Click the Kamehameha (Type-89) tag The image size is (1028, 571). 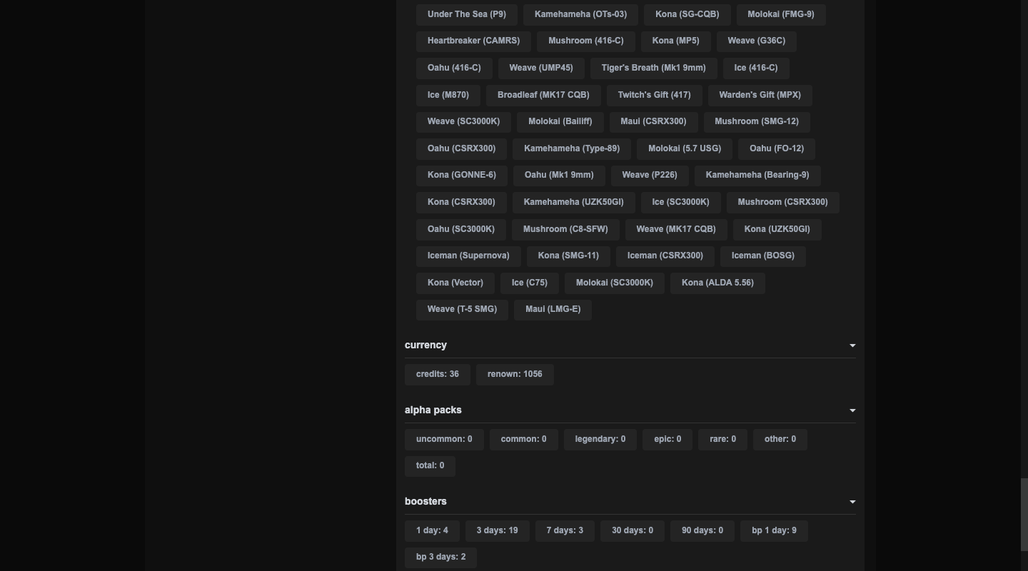click(572, 149)
